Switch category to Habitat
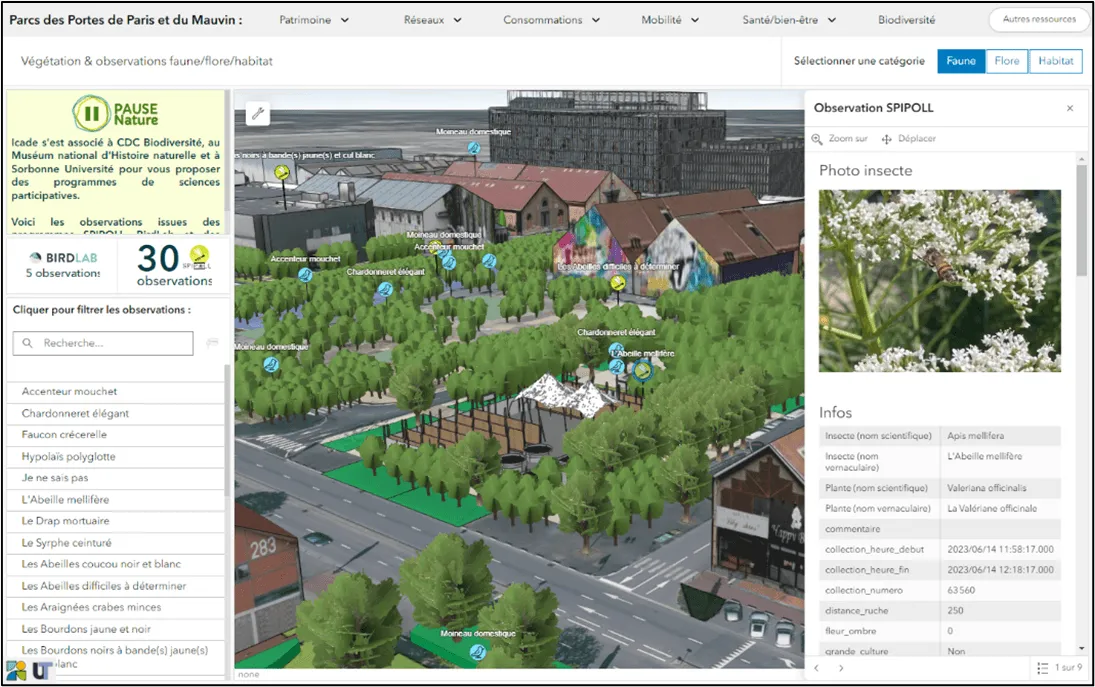The width and height of the screenshot is (1095, 687). (x=1056, y=61)
